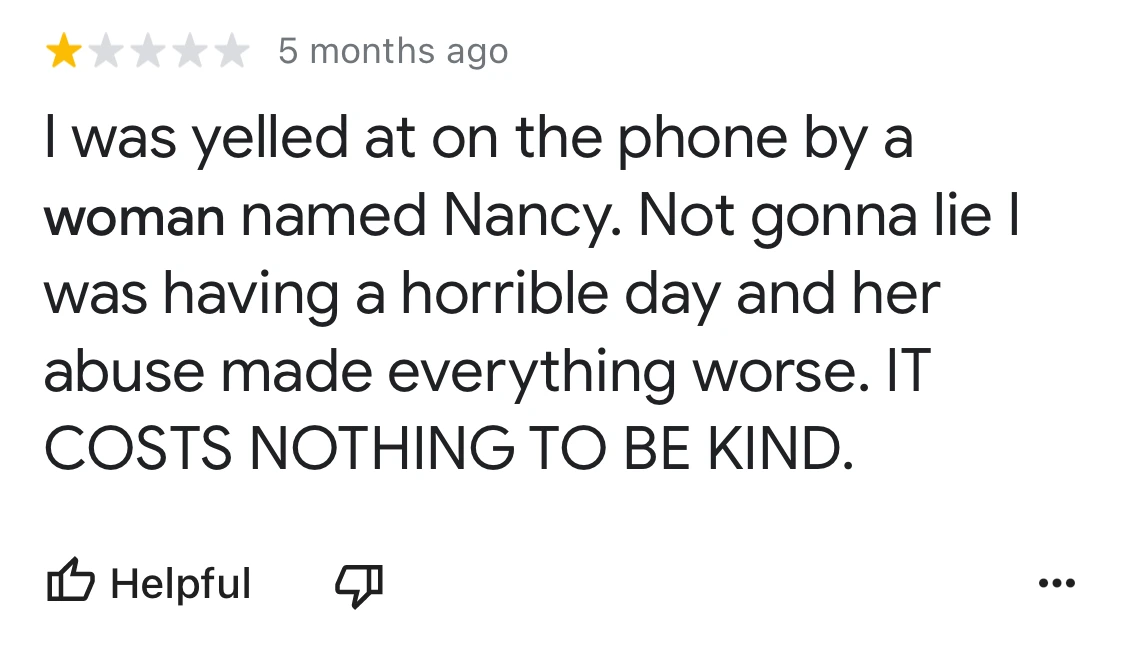Click the "5 months ago" timestamp
Screen dimensions: 1140x669
coord(393,51)
